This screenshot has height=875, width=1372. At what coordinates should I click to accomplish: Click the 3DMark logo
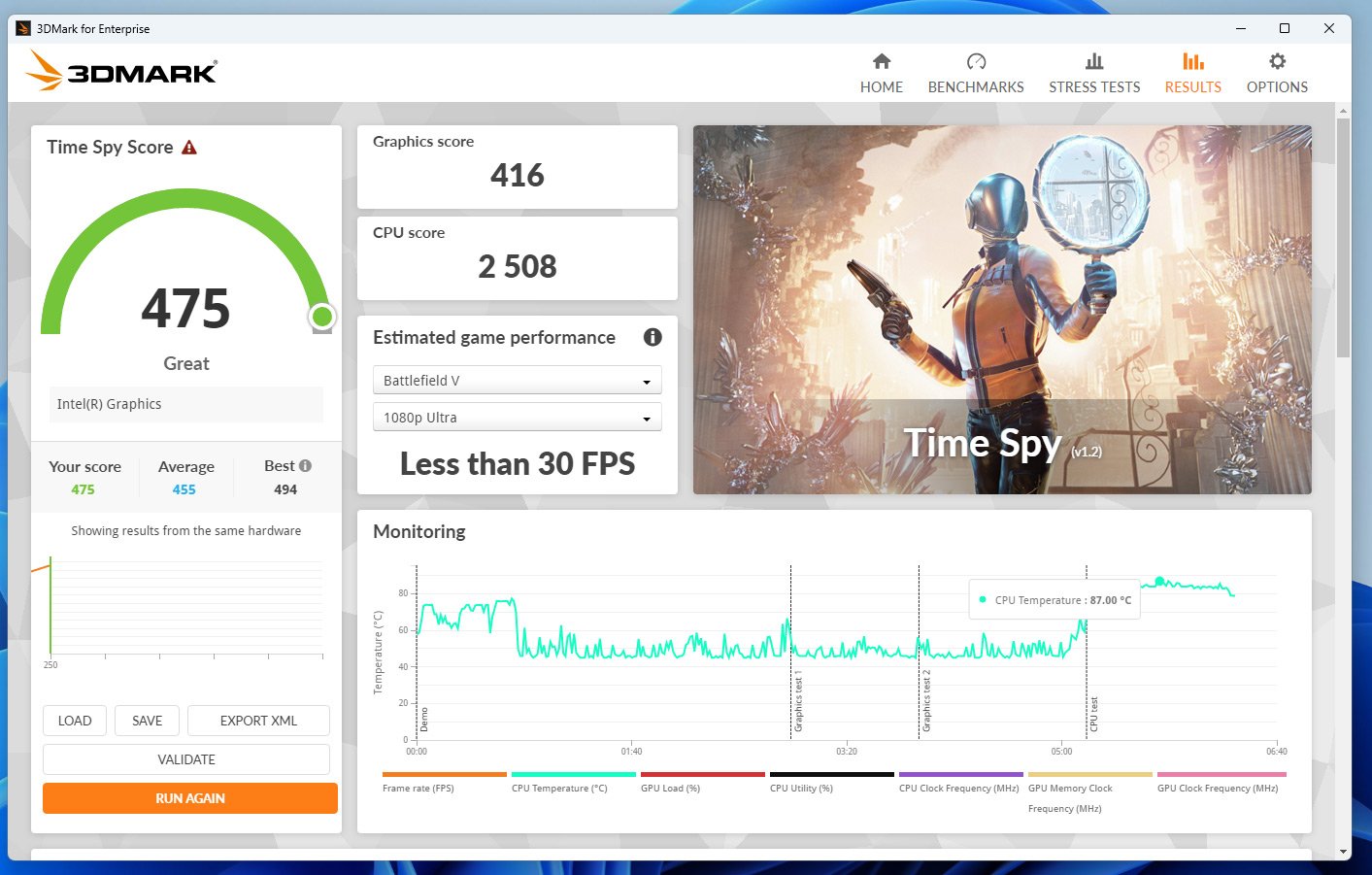(x=121, y=72)
